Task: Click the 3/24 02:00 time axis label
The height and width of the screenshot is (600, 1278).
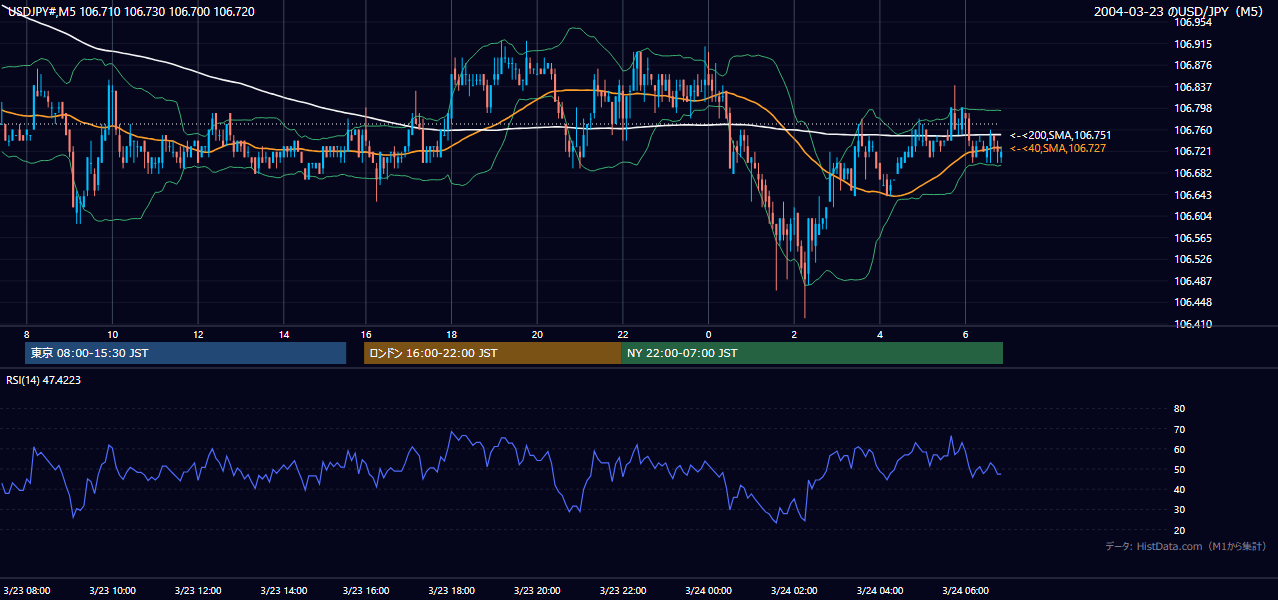Action: [x=794, y=590]
